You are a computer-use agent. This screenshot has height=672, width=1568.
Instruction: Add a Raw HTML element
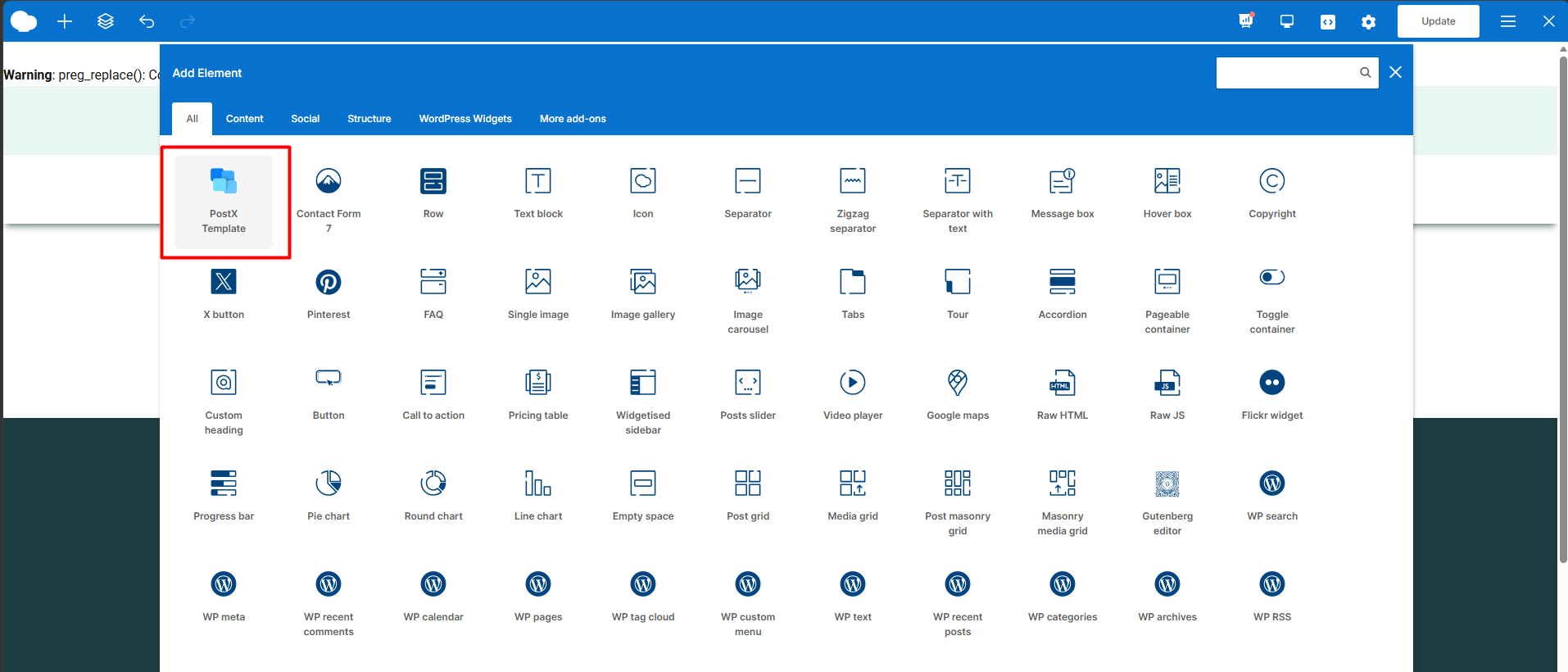1063,396
